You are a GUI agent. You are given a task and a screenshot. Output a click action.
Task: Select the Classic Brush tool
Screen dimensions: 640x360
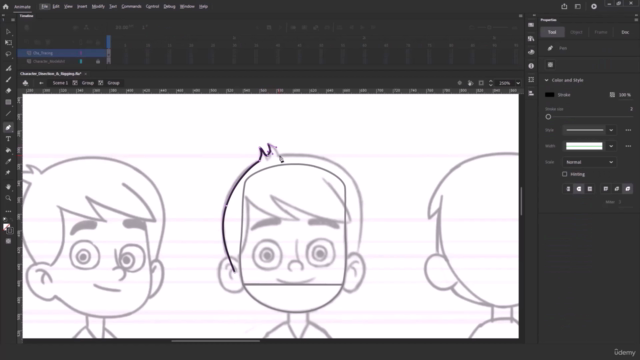8,80
